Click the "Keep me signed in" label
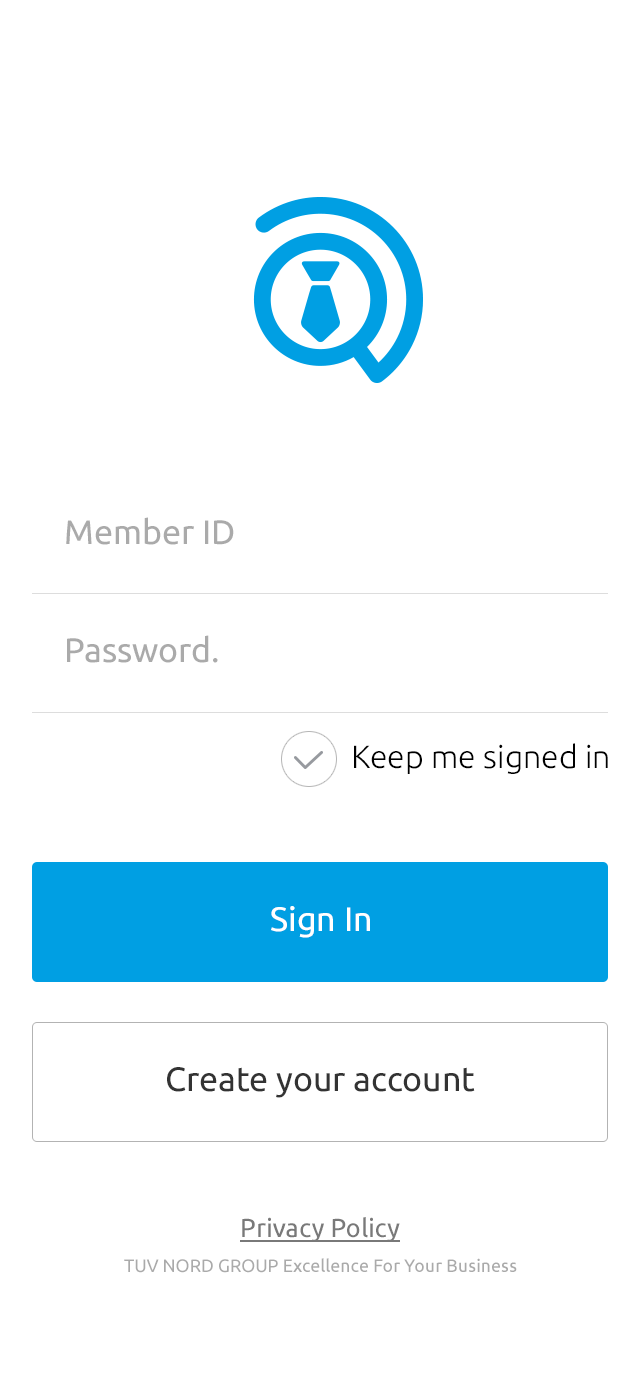The image size is (640, 1387). pos(480,757)
